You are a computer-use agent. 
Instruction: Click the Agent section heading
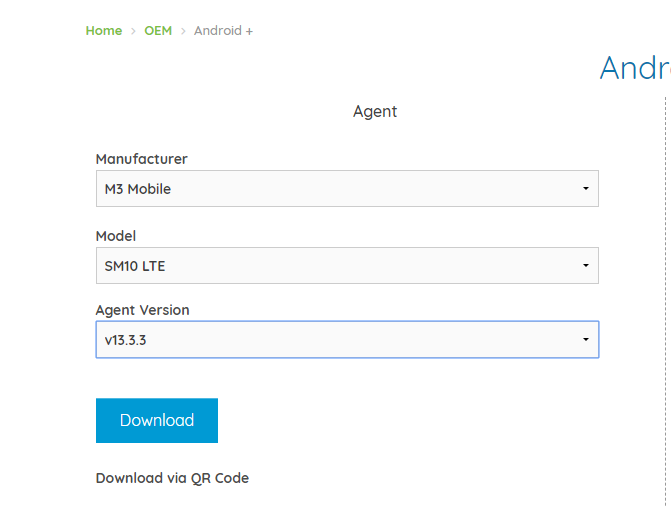pyautogui.click(x=375, y=112)
